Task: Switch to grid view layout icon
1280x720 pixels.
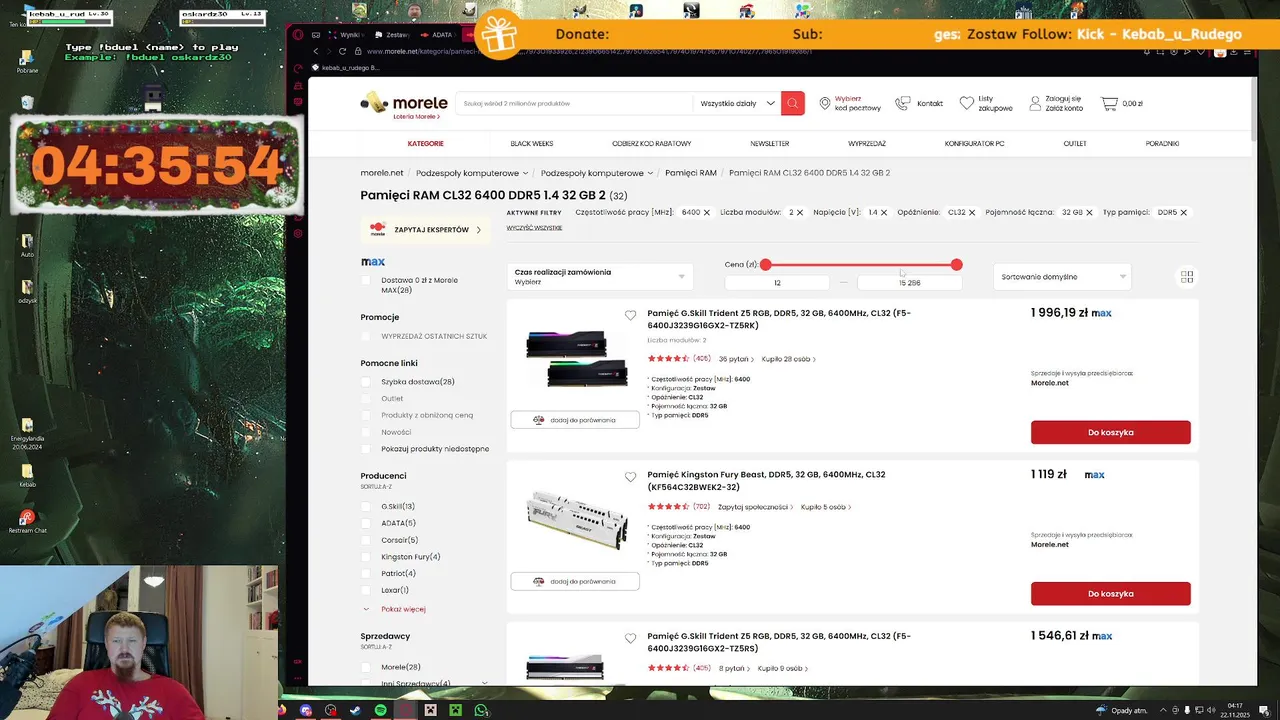Action: pos(1187,276)
